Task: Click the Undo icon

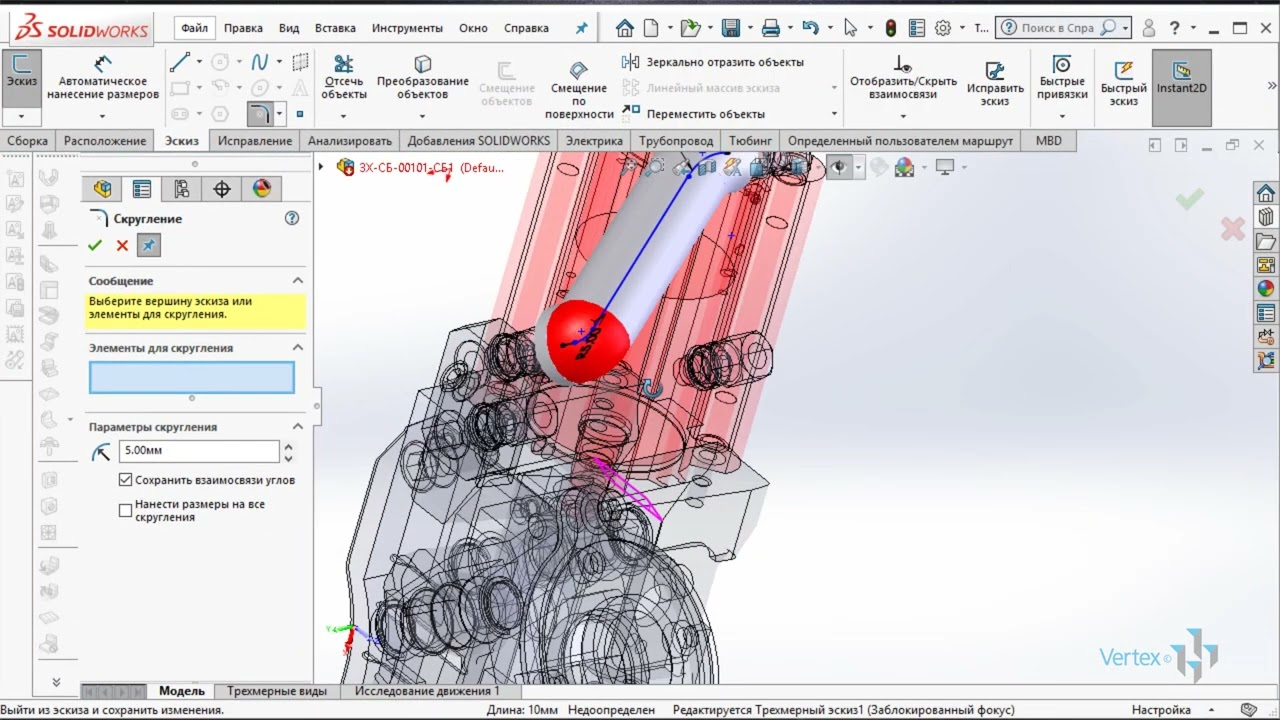Action: 810,28
